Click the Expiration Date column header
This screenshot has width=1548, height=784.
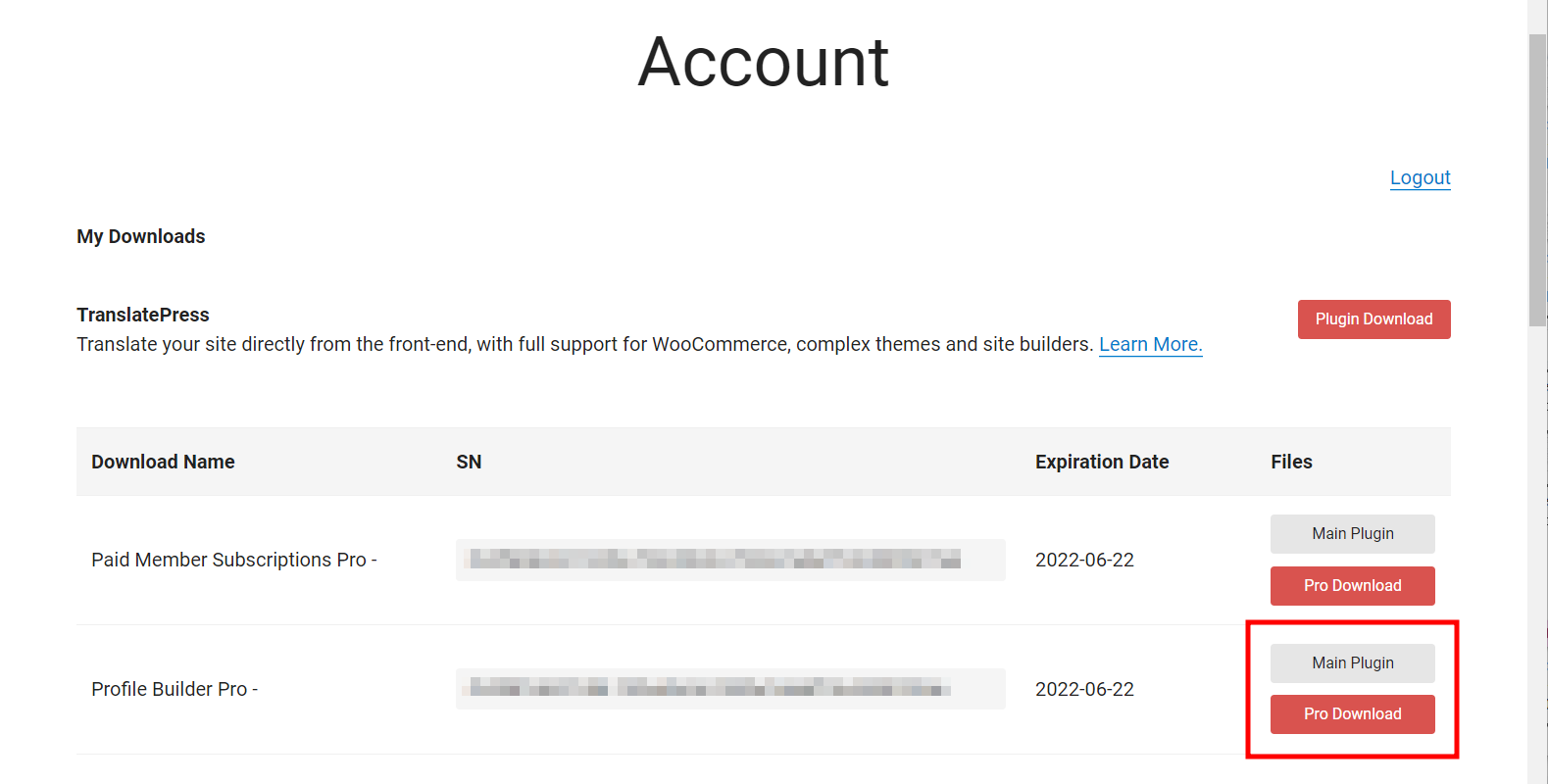point(1102,462)
